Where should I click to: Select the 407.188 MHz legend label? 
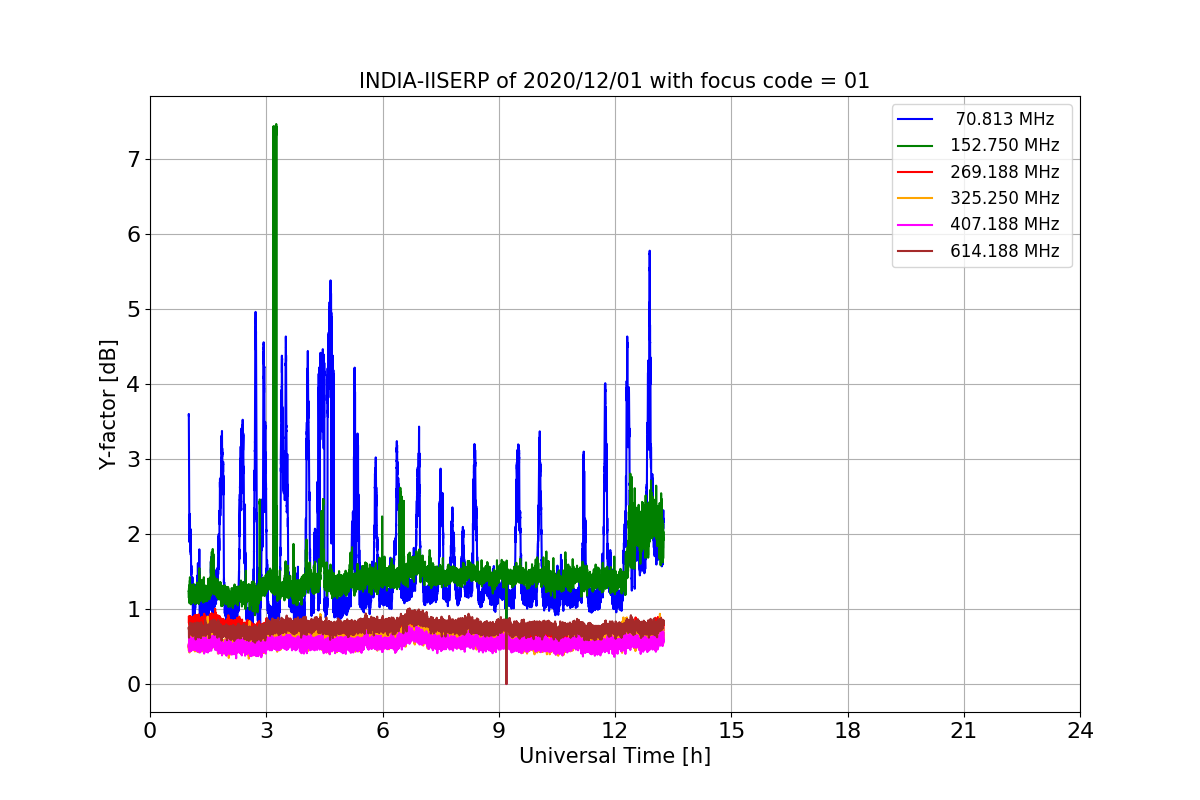tap(1004, 225)
